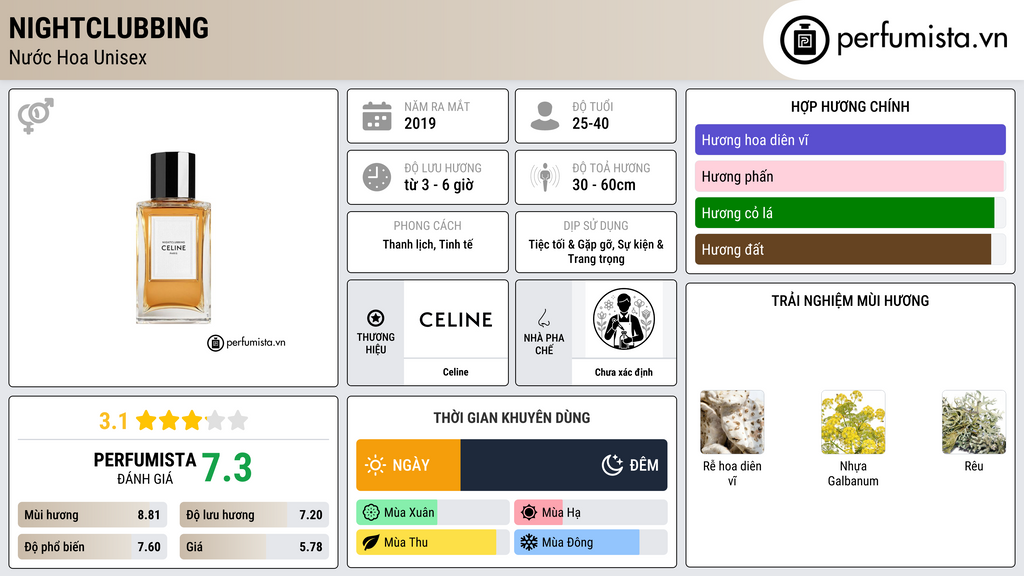Click the Mùa Hạ season bar

coord(590,513)
